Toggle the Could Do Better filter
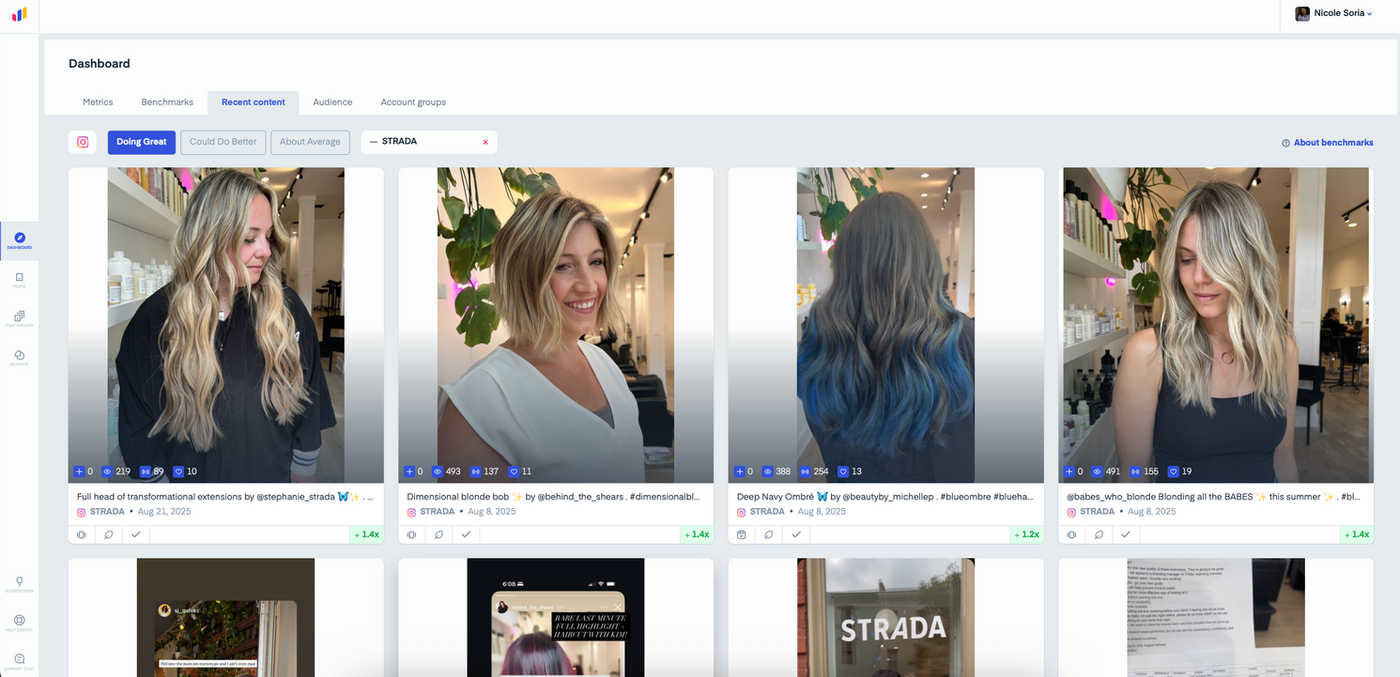Screen dimensions: 1400x677 pos(223,142)
